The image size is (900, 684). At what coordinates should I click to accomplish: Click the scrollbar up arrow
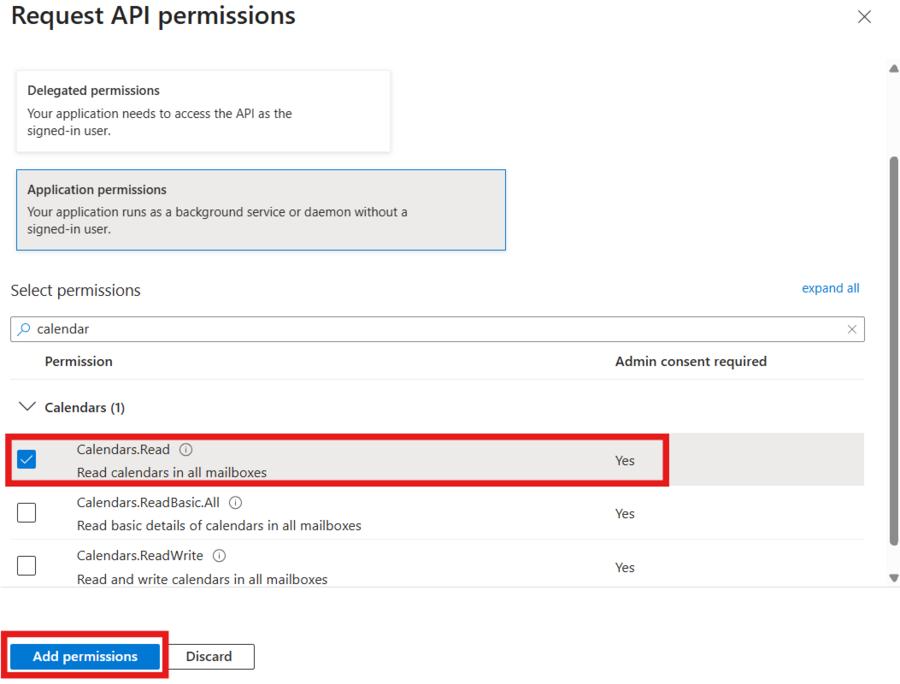click(x=894, y=68)
